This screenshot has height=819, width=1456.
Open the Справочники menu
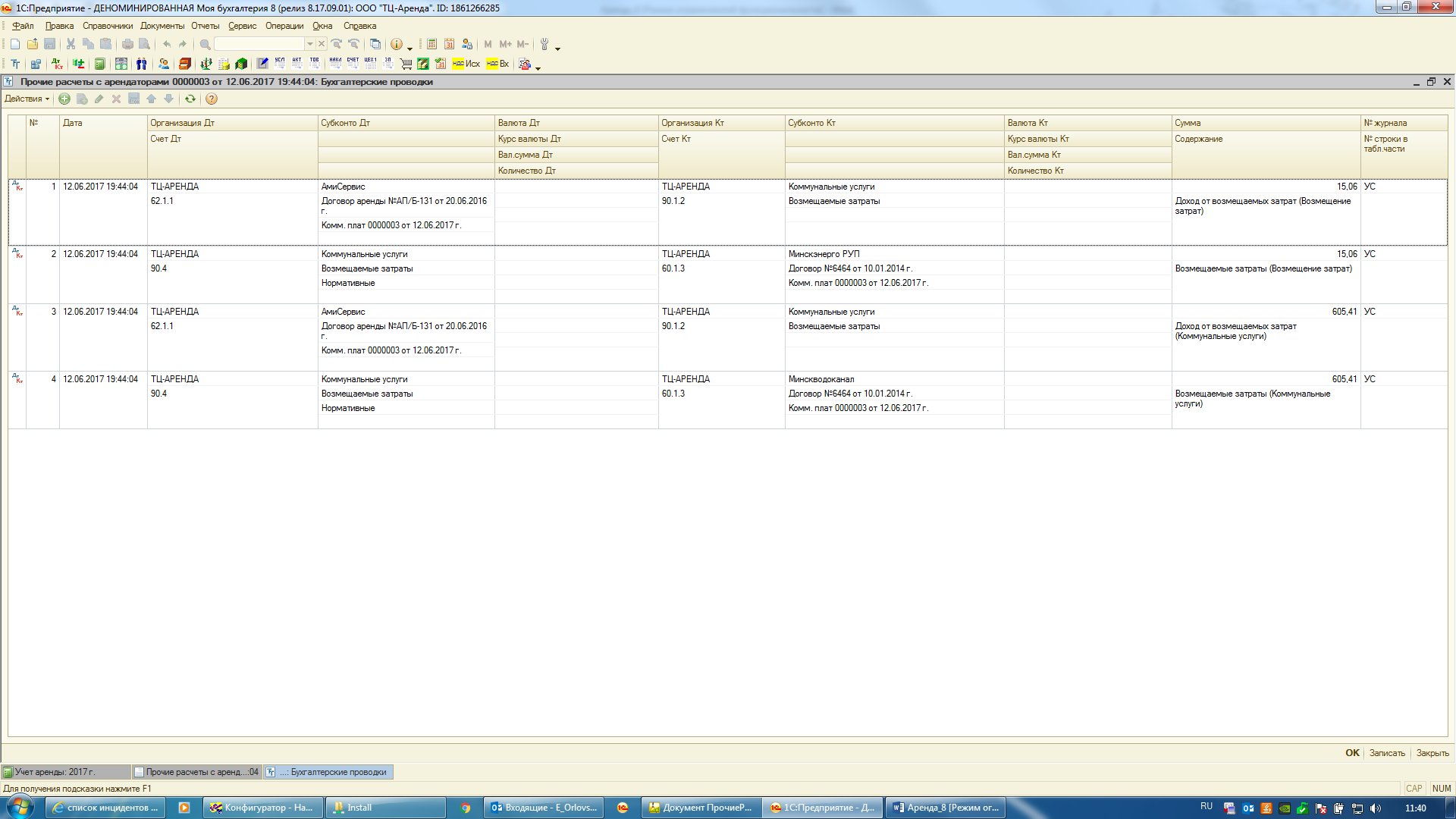click(x=107, y=26)
